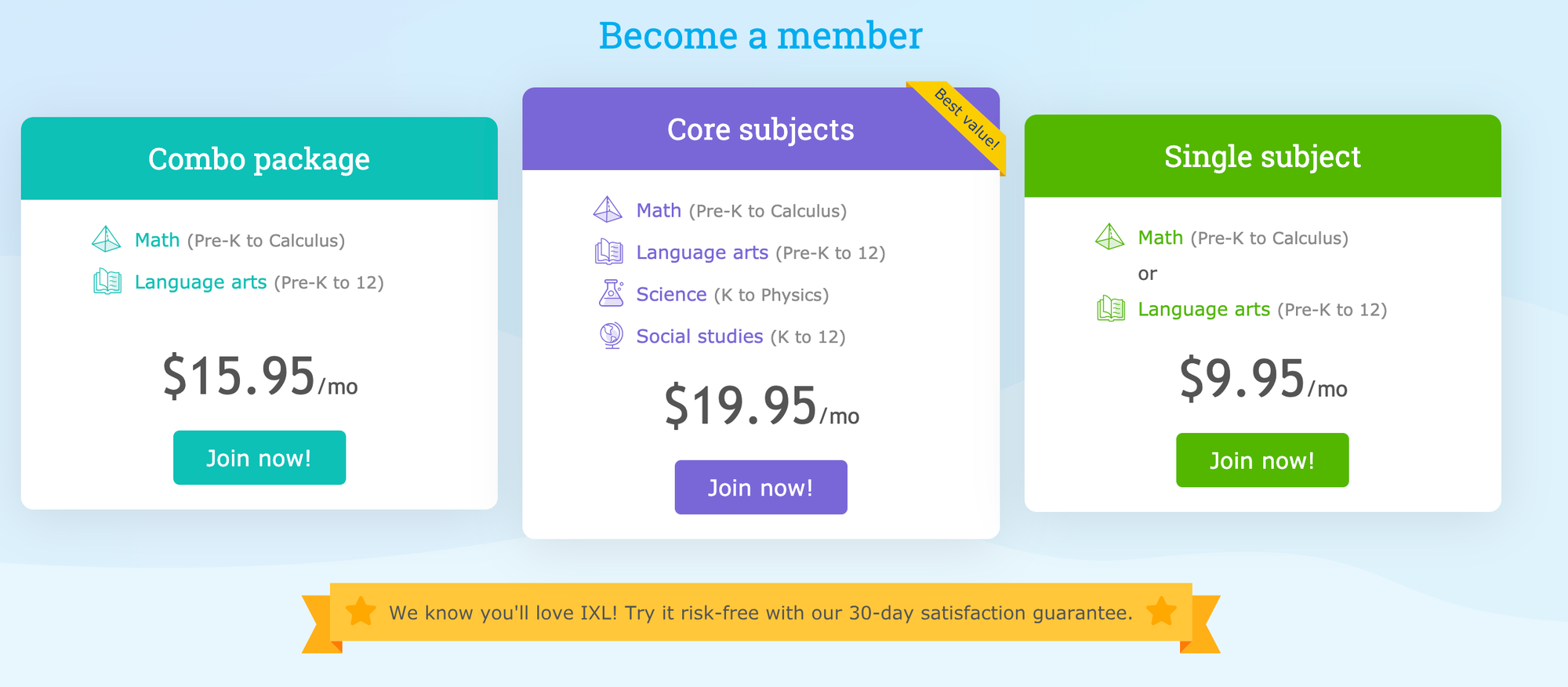Click the Social studies link in Core subjects
This screenshot has width=1568, height=687.
click(699, 336)
